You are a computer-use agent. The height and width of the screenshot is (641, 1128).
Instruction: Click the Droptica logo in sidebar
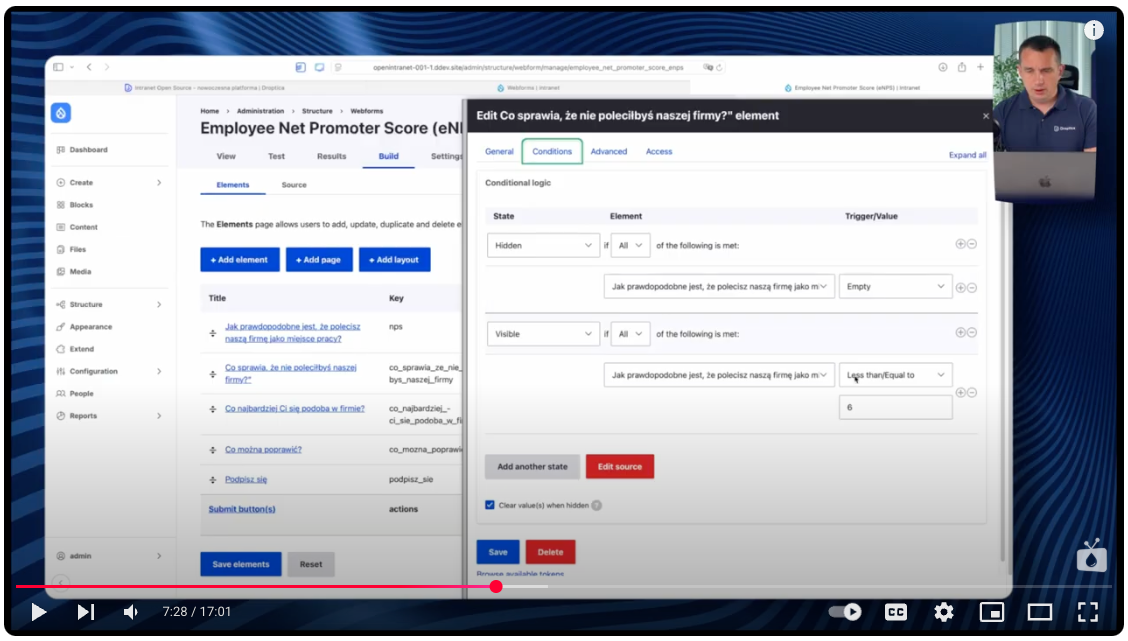(x=61, y=113)
